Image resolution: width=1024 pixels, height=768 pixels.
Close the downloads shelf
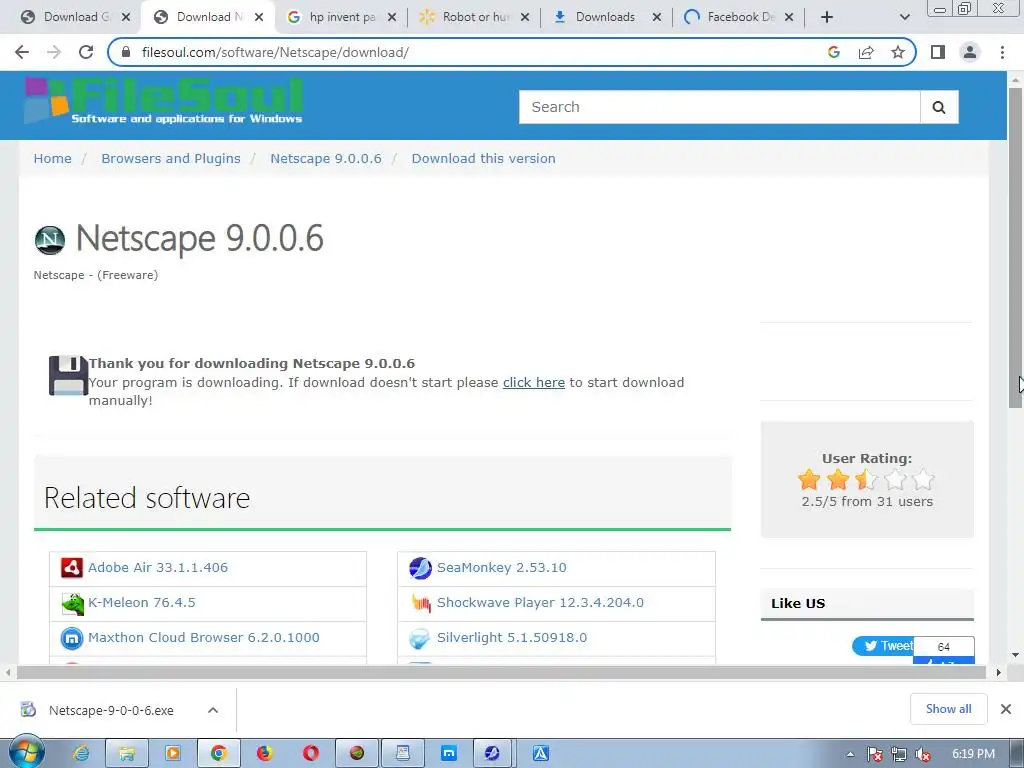[x=1006, y=709]
